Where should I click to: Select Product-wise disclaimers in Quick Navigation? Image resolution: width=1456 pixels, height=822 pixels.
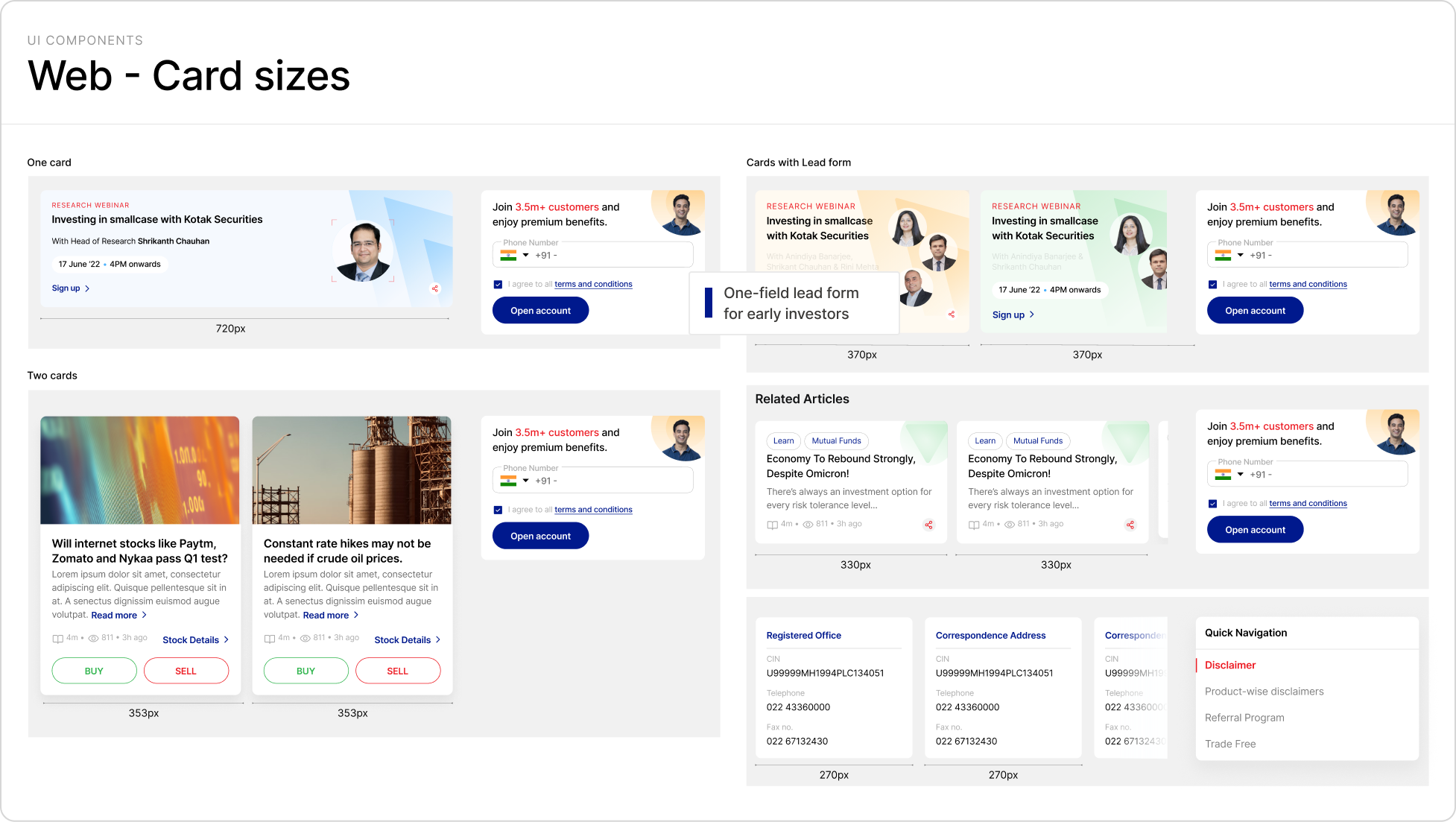point(1264,691)
